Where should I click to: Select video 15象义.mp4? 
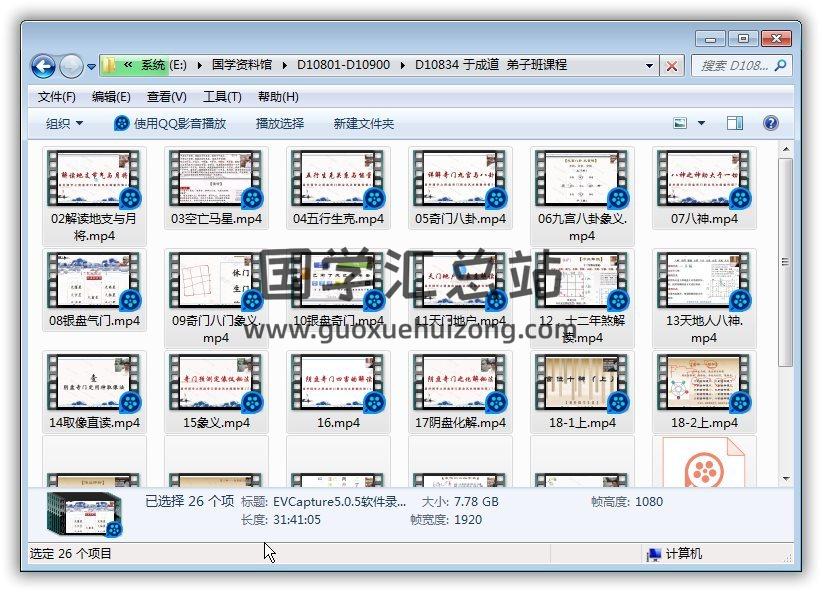[x=216, y=392]
